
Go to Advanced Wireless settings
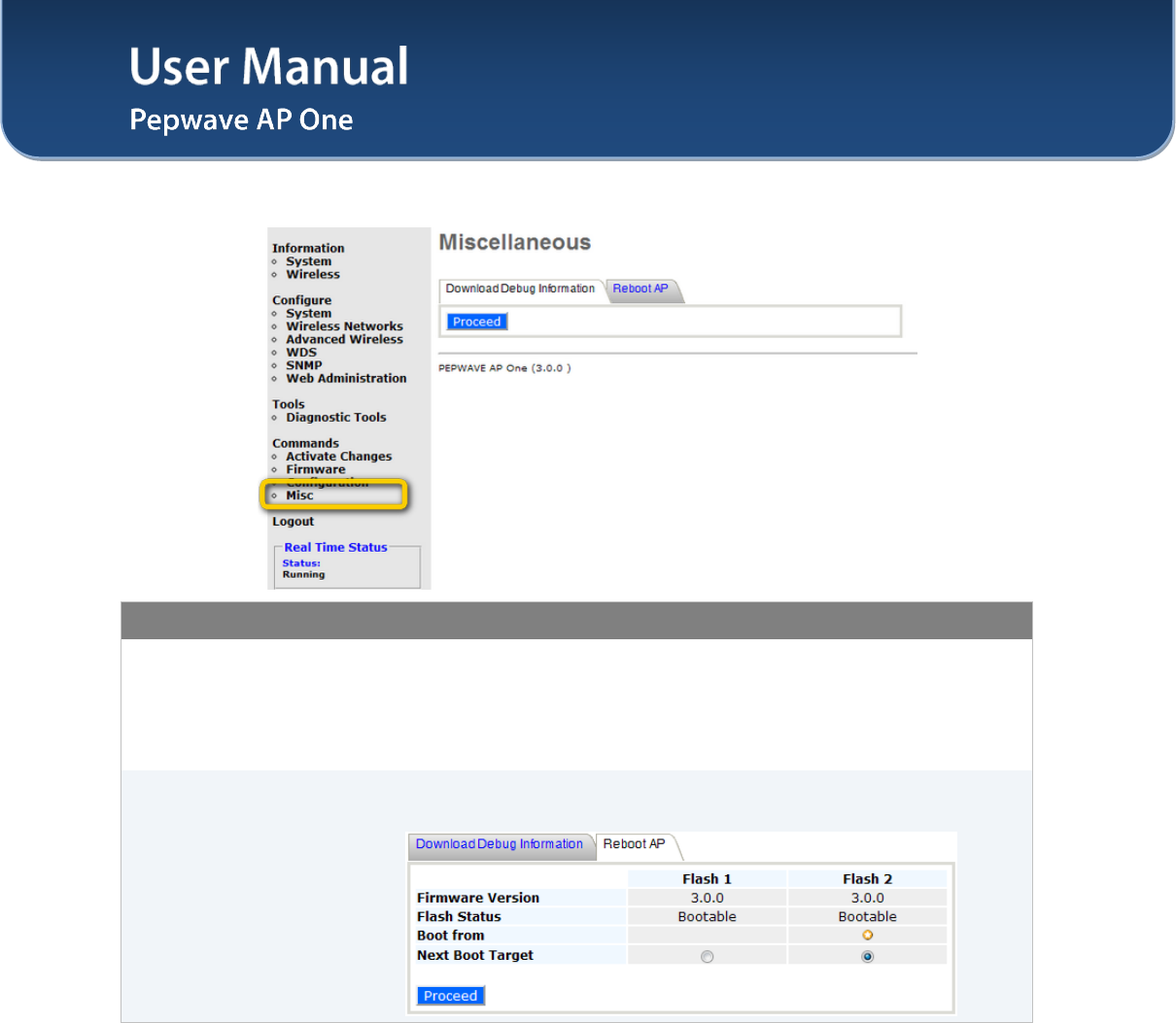[x=344, y=340]
